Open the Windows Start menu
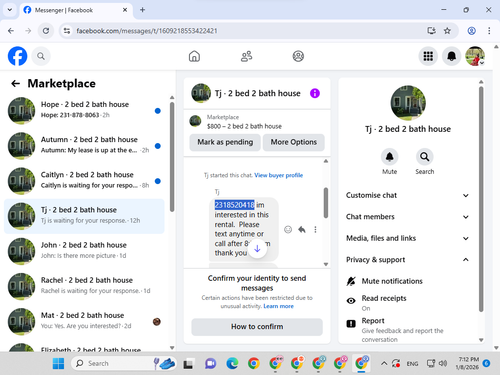 point(58,363)
